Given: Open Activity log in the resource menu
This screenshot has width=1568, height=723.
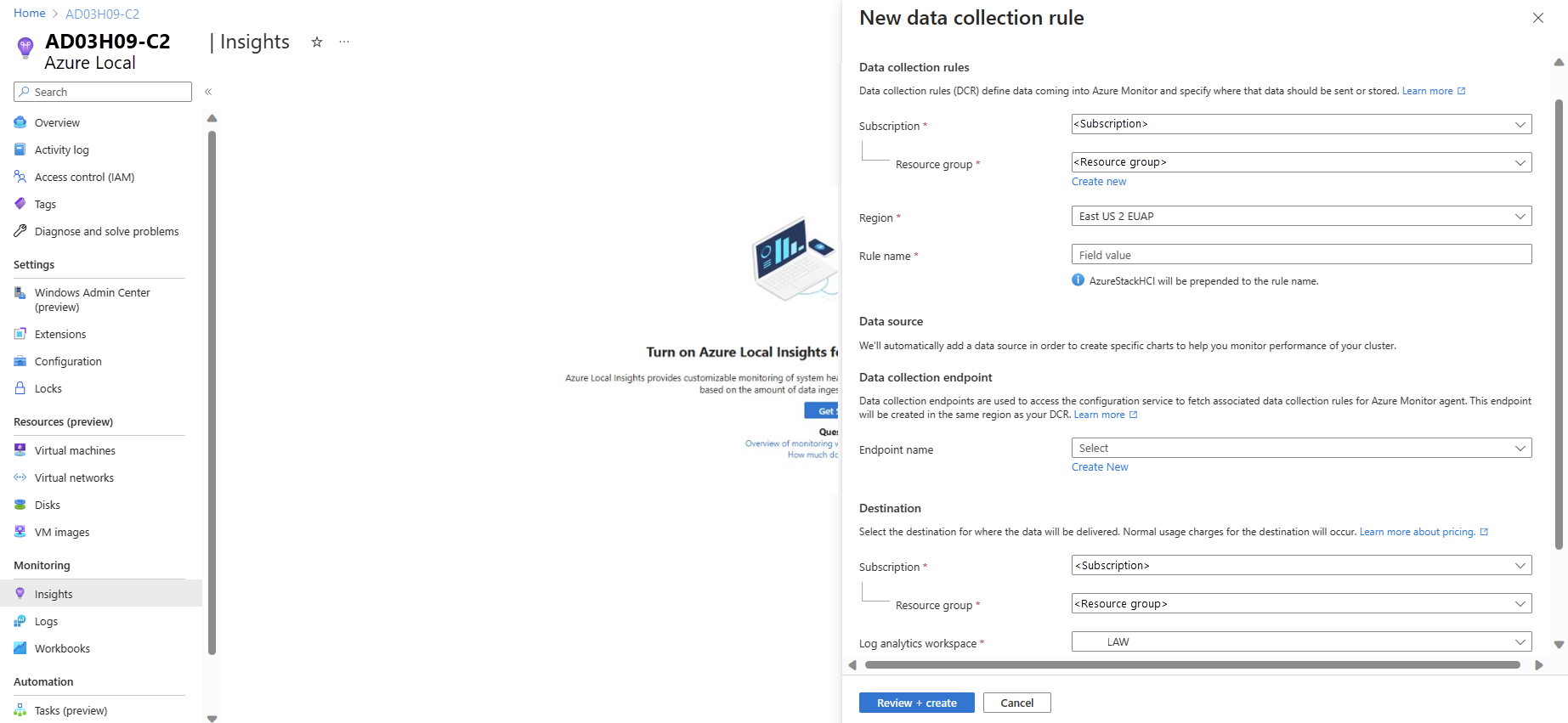Looking at the screenshot, I should click(62, 150).
